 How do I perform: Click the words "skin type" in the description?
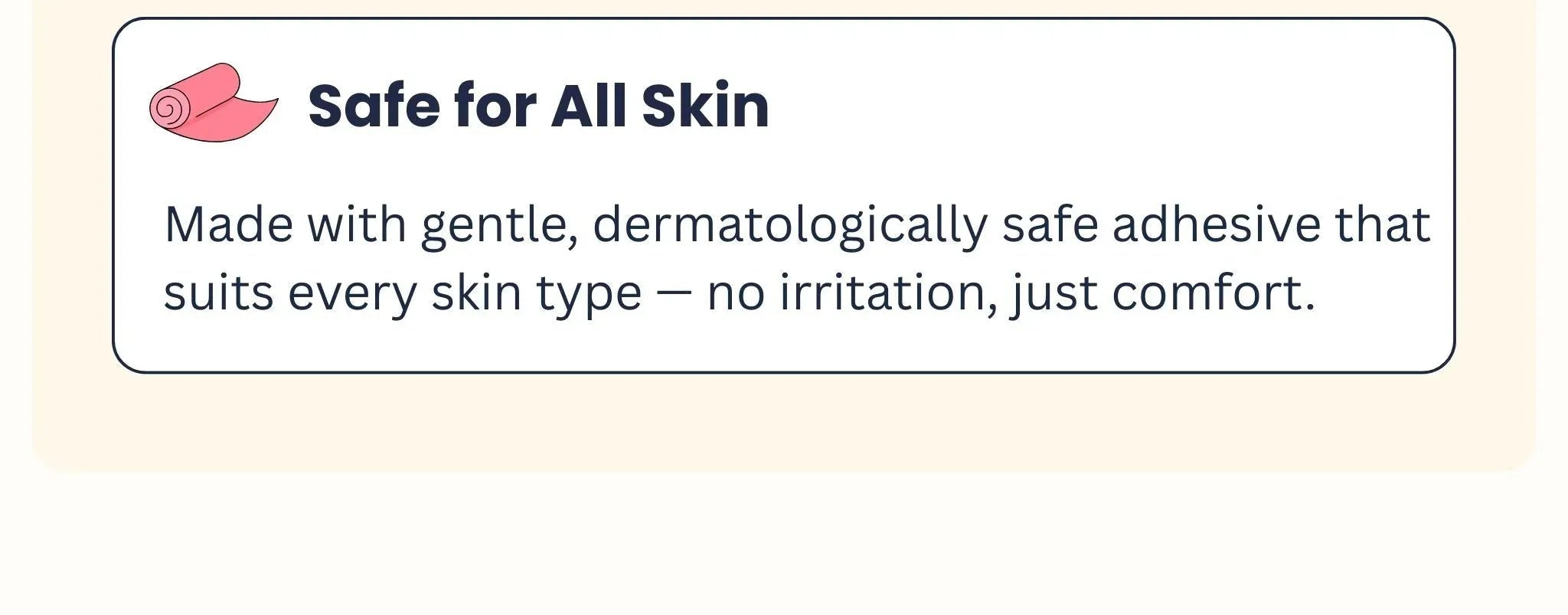(536, 293)
